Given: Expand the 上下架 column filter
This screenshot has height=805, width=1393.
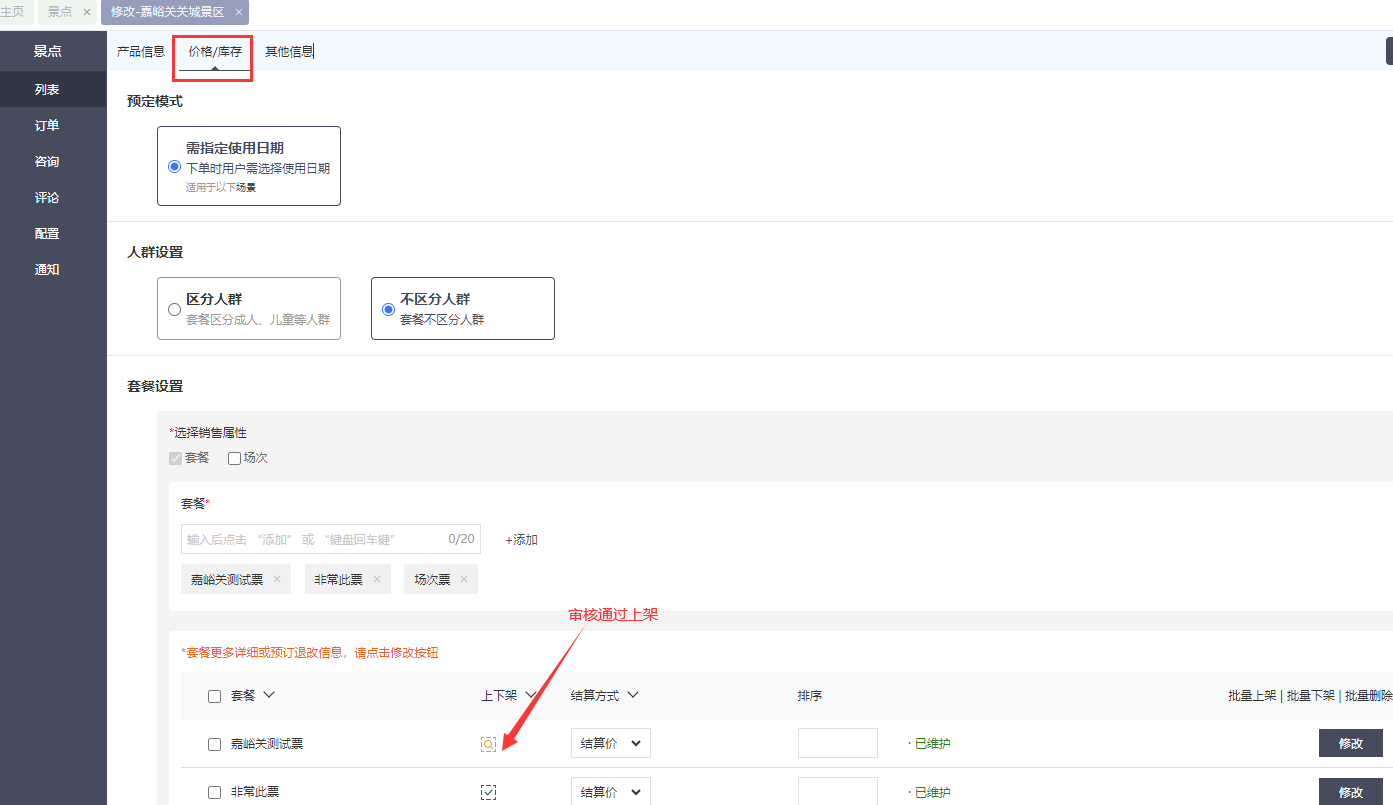Looking at the screenshot, I should (531, 695).
